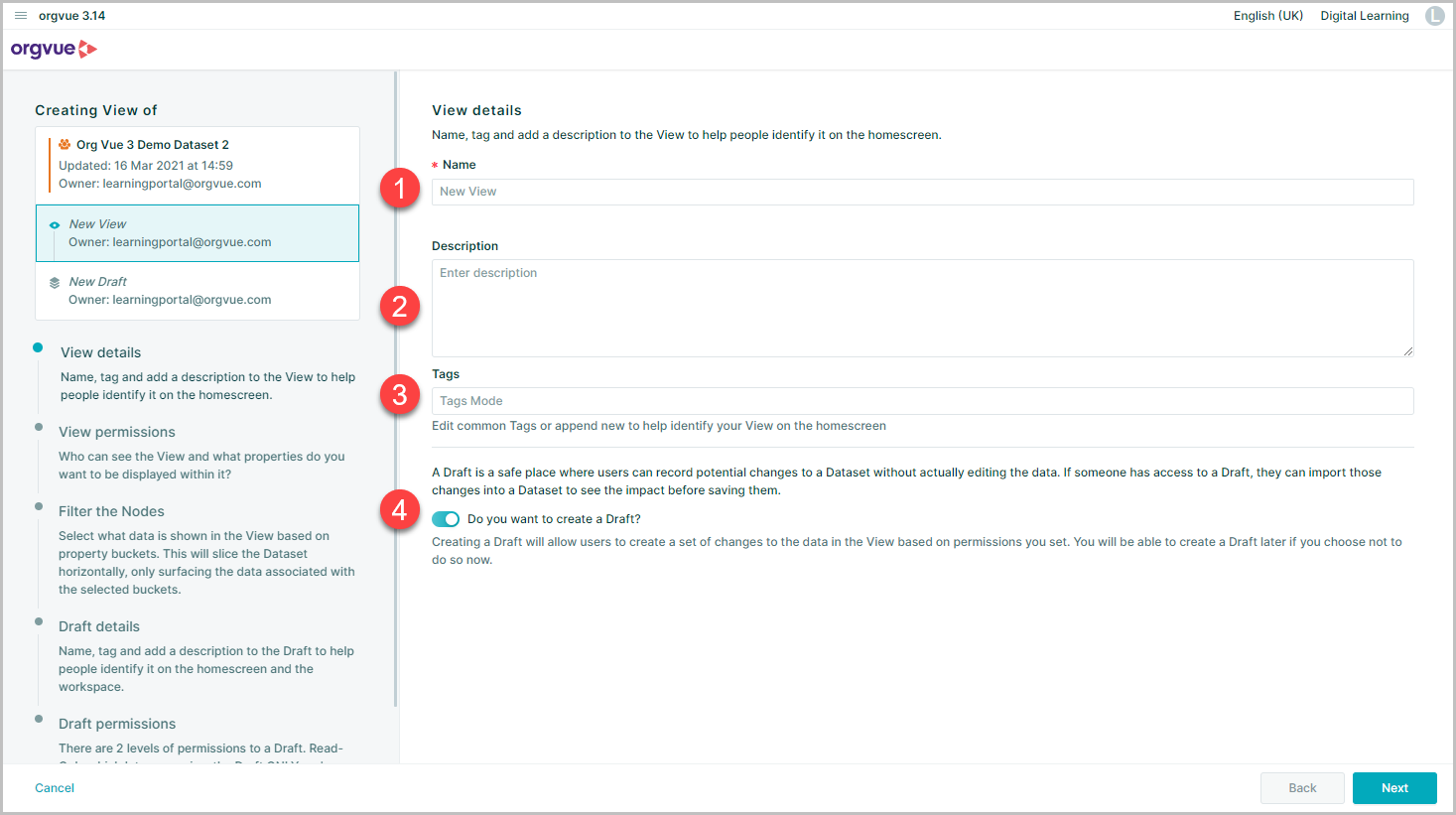1456x815 pixels.
Task: Click the layers icon beside New Draft
Action: 55,283
